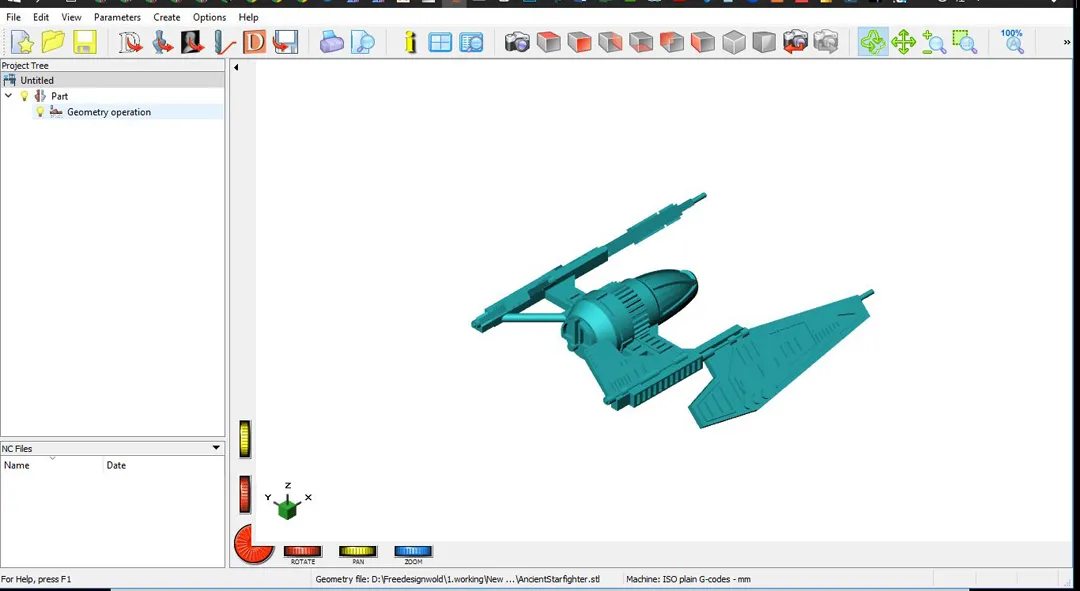Viewport: 1080px width, 591px height.
Task: Click the yellow information icon
Action: coord(410,42)
